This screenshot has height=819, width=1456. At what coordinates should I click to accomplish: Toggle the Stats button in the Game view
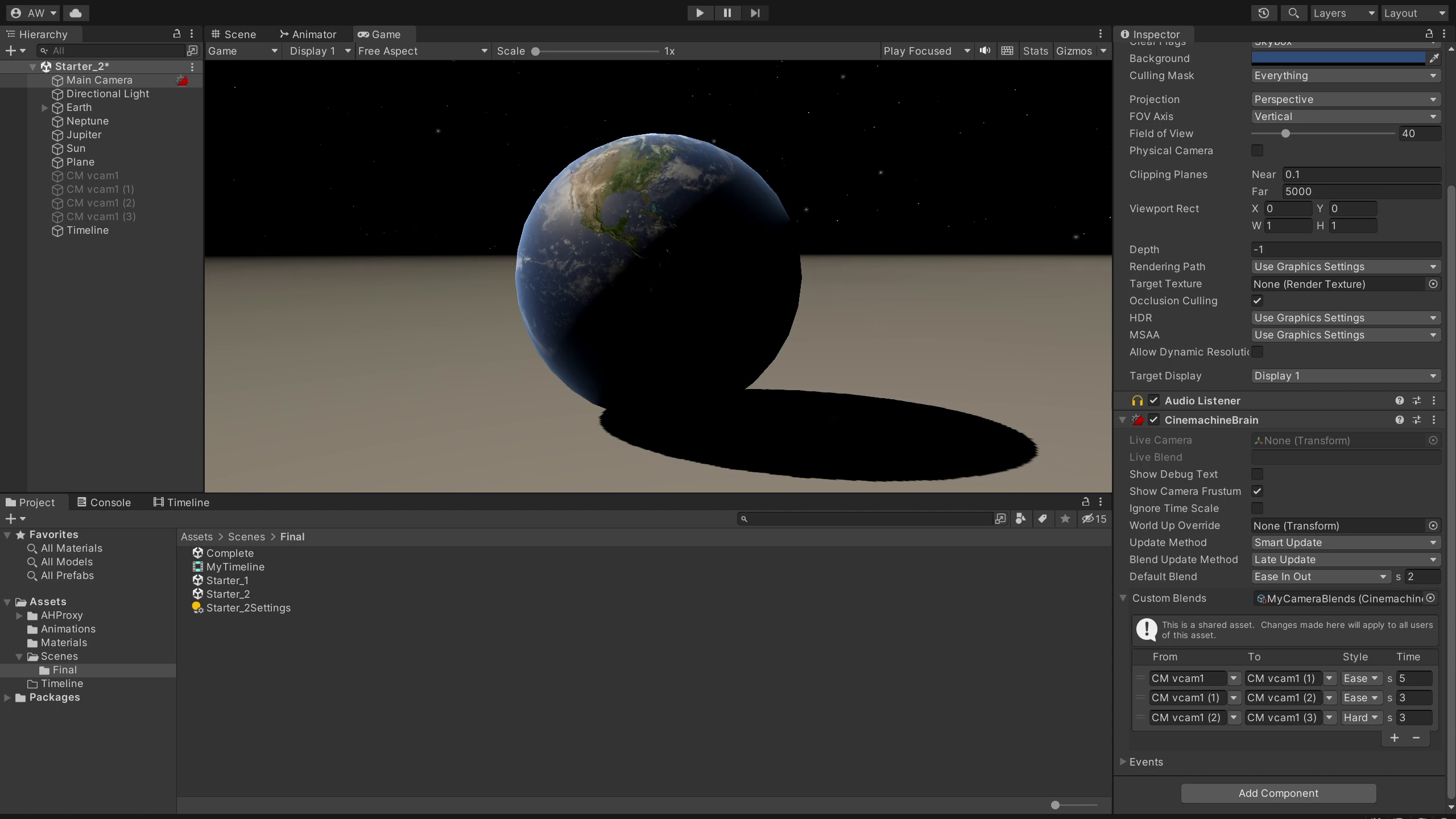coord(1035,51)
